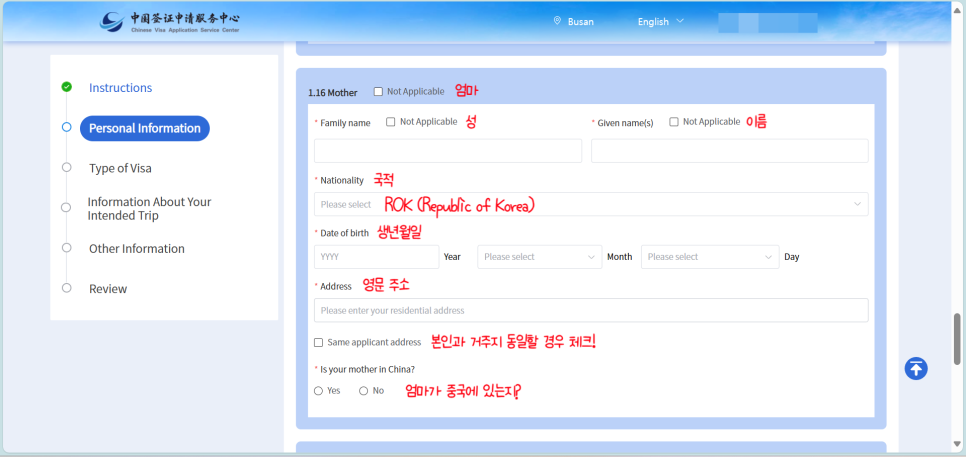The width and height of the screenshot is (966, 457).
Task: Go to Instructions step in sidebar
Action: [x=121, y=87]
